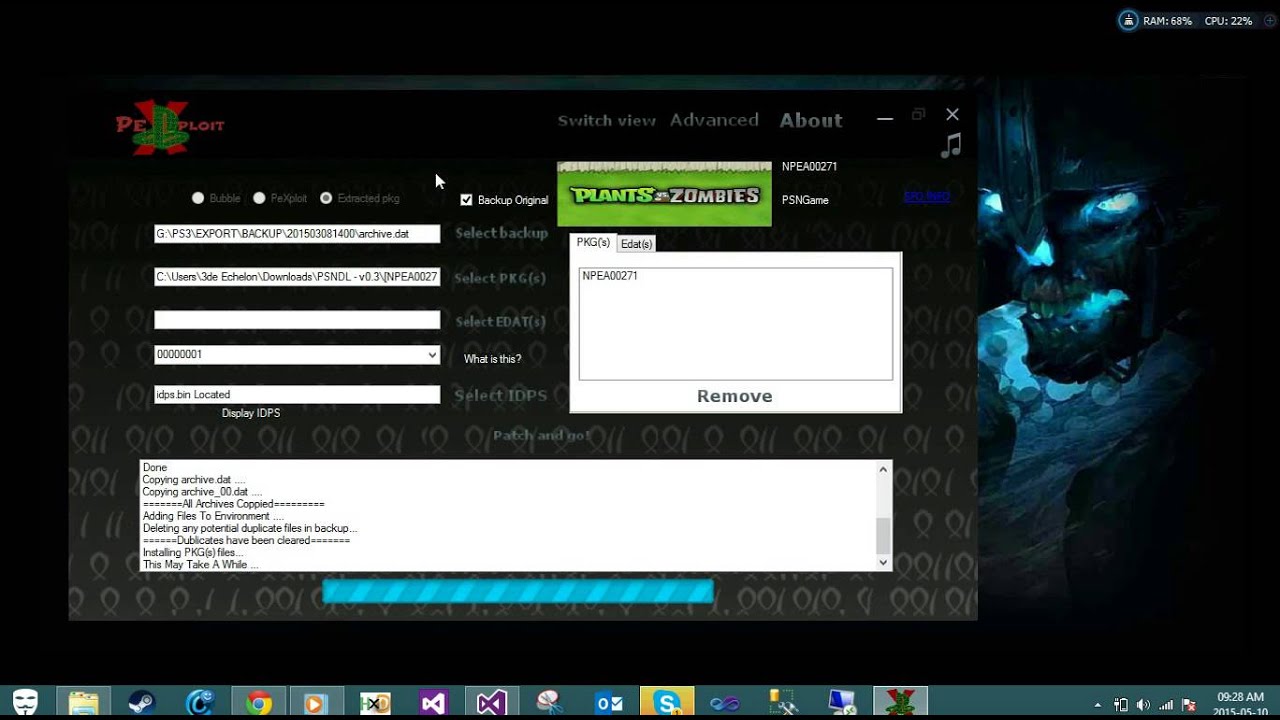Open the remote desktop monitor taskbar icon
Viewport: 1280px width, 720px height.
click(841, 703)
